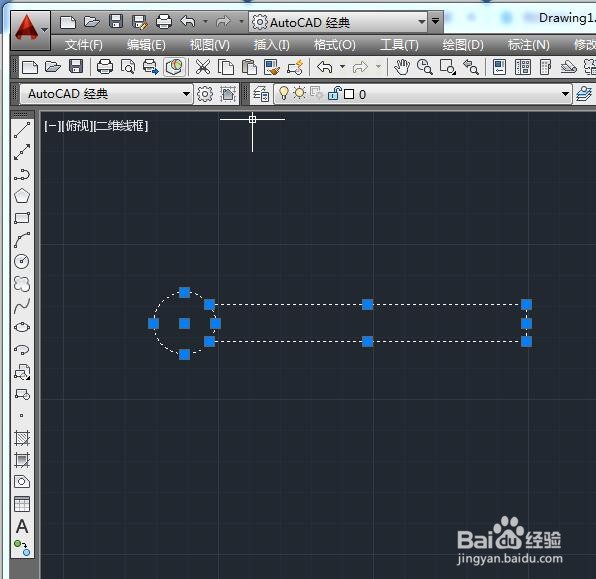Screen dimensions: 596x579
Task: Select the Circle tool
Action: (22, 262)
